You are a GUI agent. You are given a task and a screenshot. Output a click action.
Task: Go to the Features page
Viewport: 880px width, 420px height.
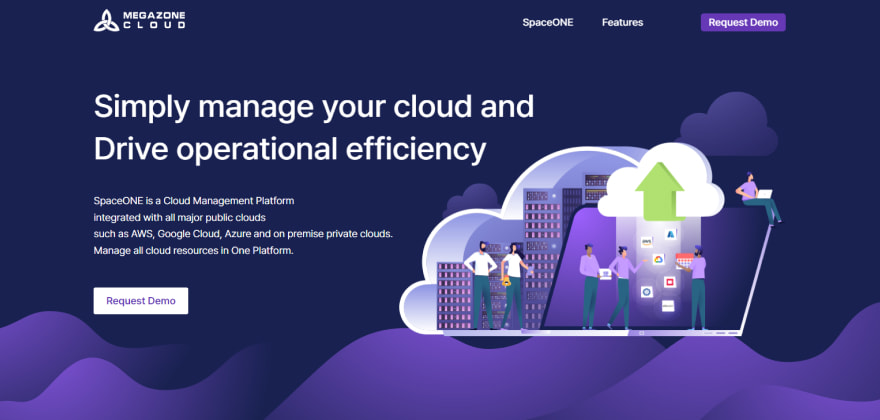click(x=622, y=22)
